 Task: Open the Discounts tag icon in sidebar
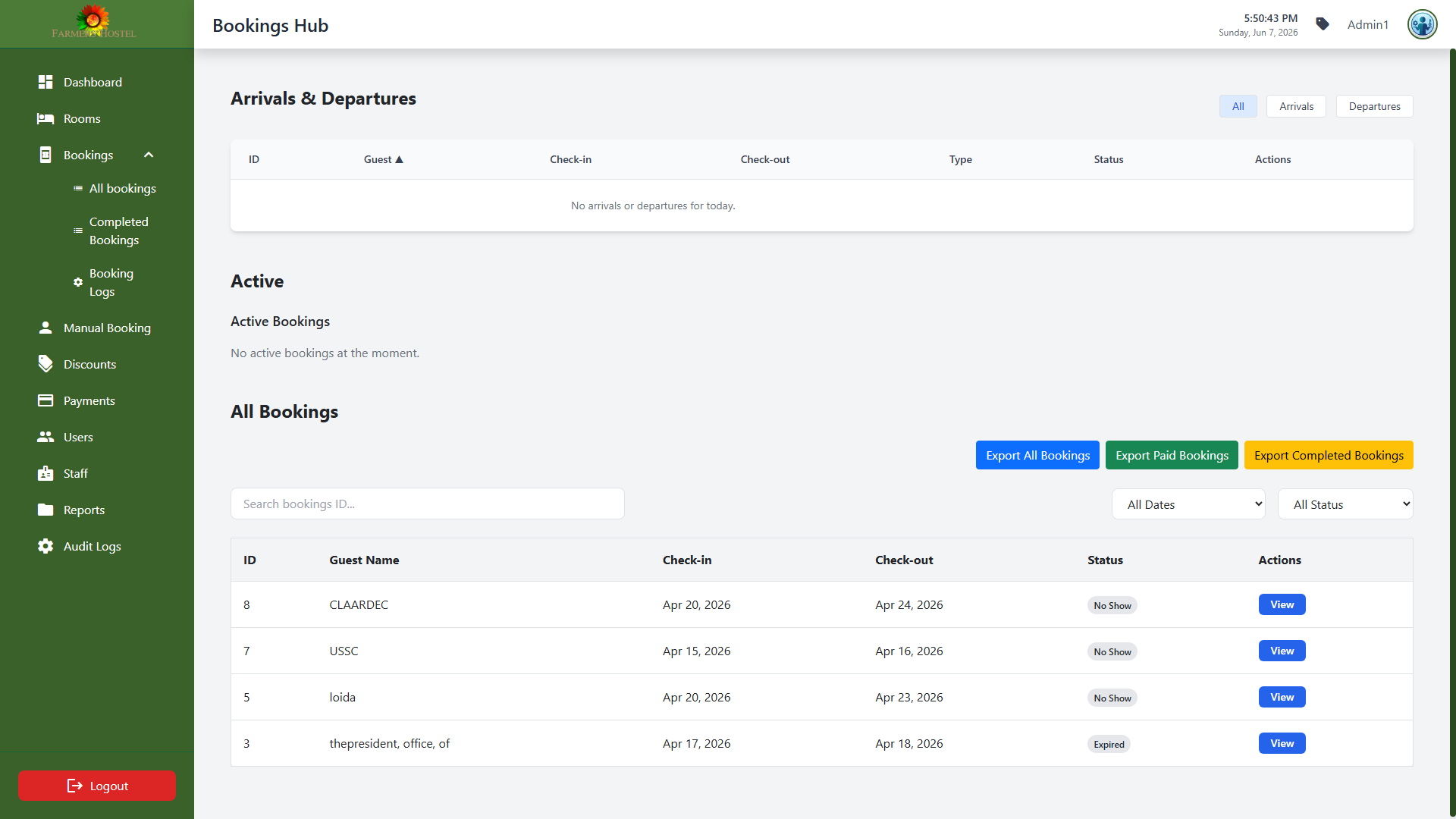45,364
